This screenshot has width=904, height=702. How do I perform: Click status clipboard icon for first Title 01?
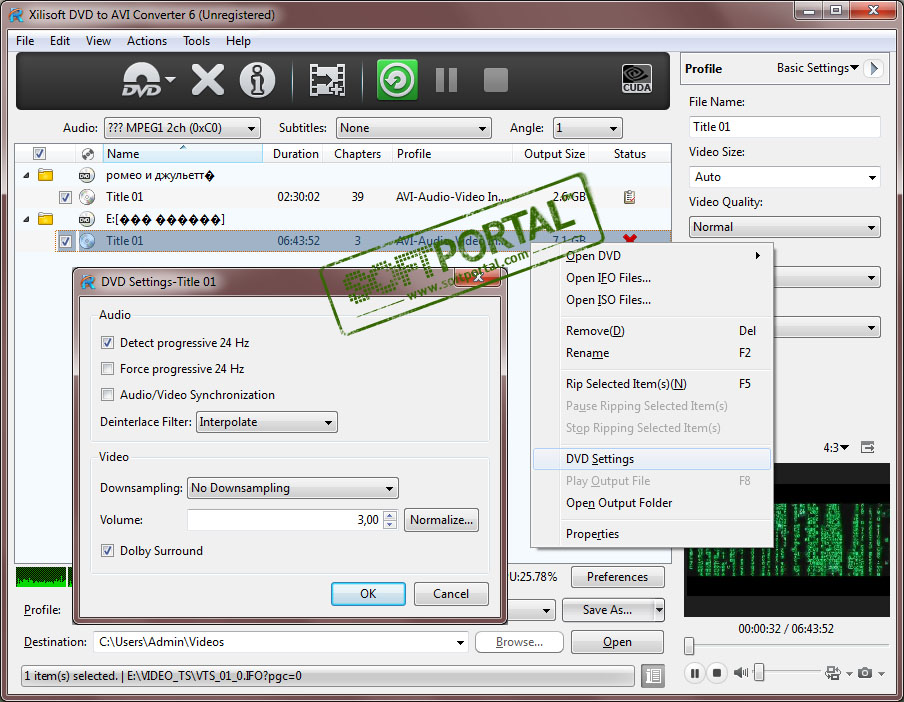[630, 197]
